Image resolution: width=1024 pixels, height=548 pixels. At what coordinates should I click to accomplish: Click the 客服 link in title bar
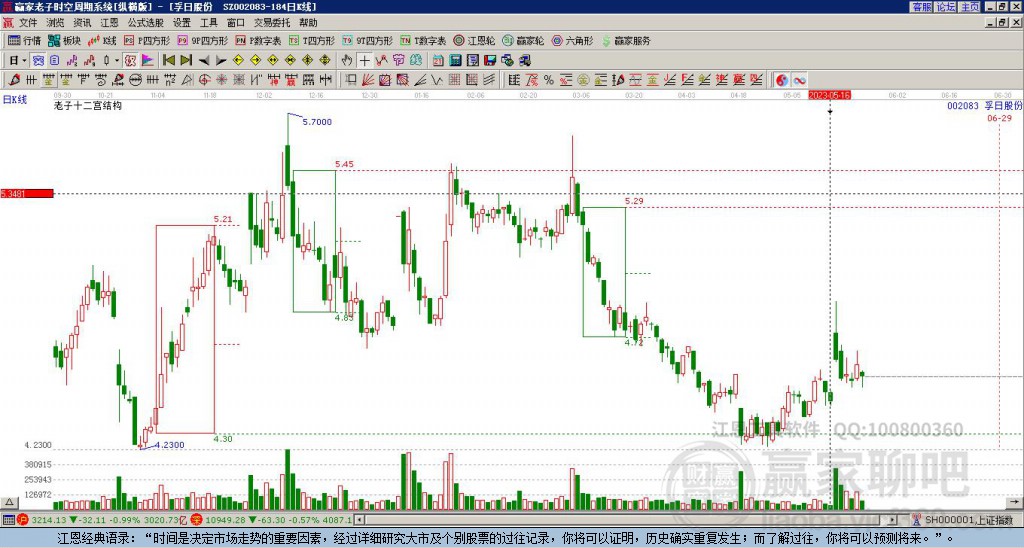click(921, 7)
